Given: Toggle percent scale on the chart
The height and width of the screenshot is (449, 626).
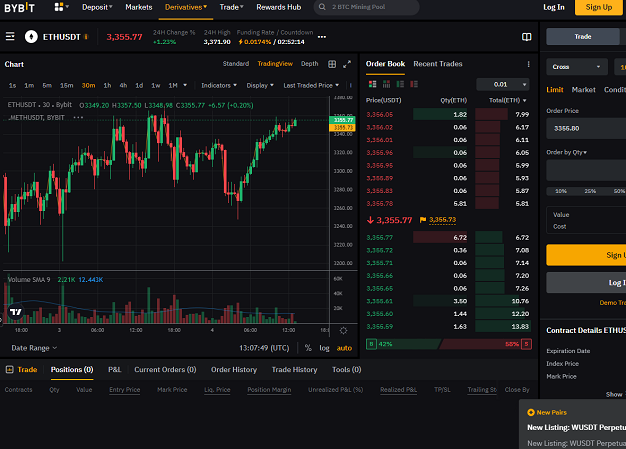Looking at the screenshot, I should (308, 348).
